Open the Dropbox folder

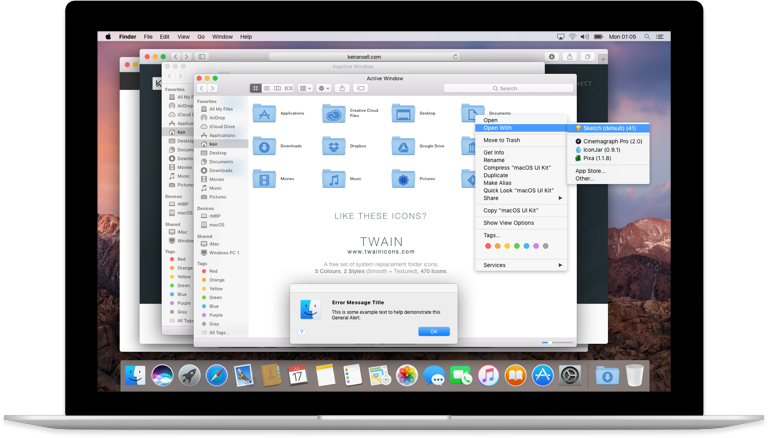(334, 146)
